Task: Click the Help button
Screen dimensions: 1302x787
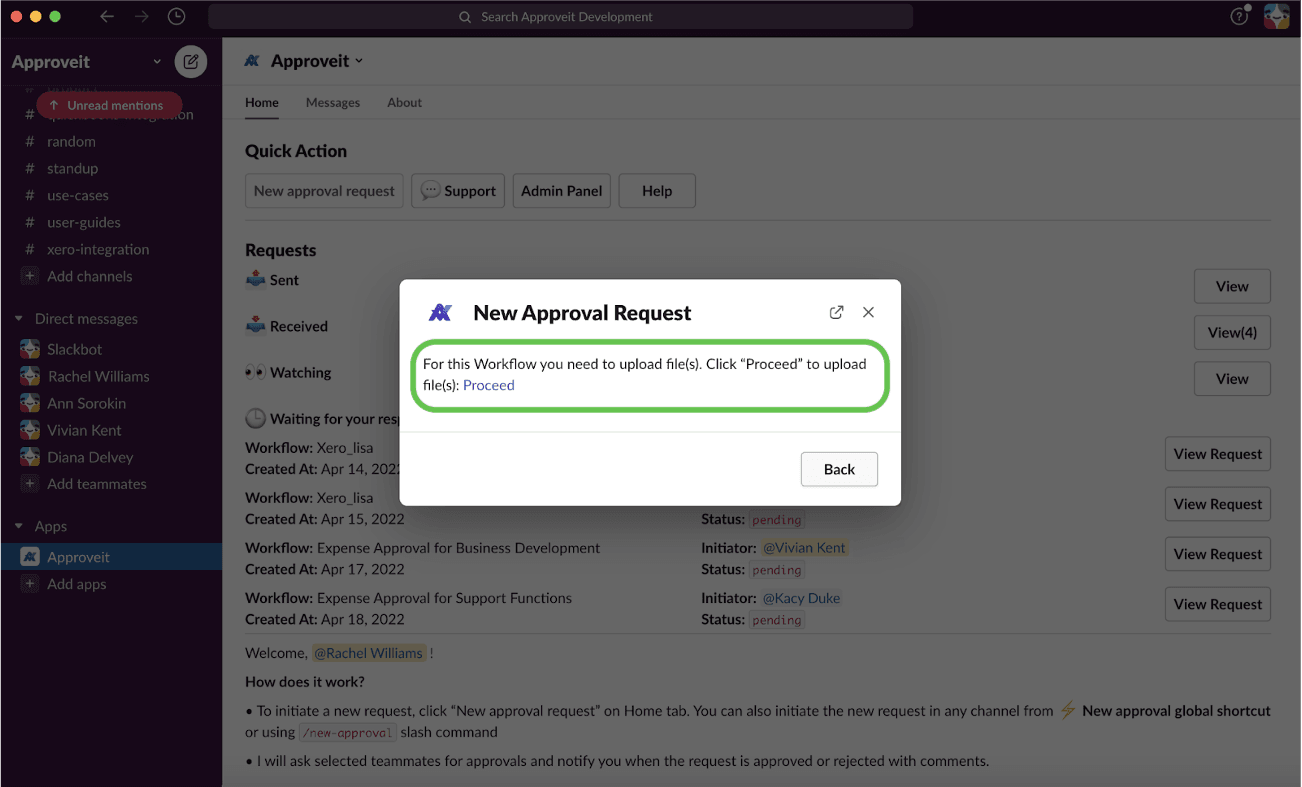Action: (657, 191)
